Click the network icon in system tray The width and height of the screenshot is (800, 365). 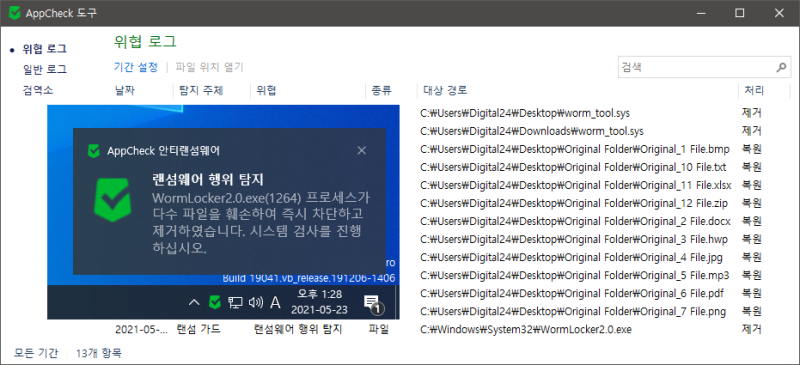tap(235, 302)
